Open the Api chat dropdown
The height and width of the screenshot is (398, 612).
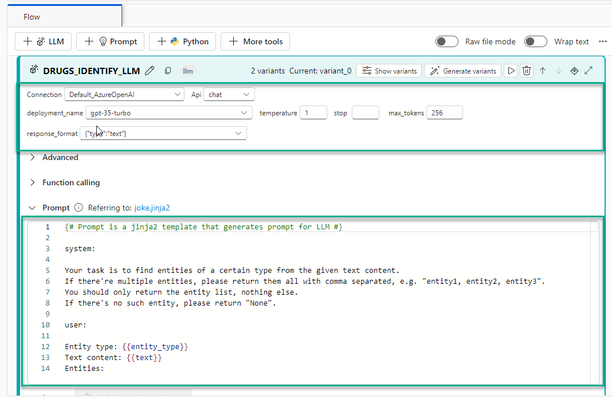[229, 94]
